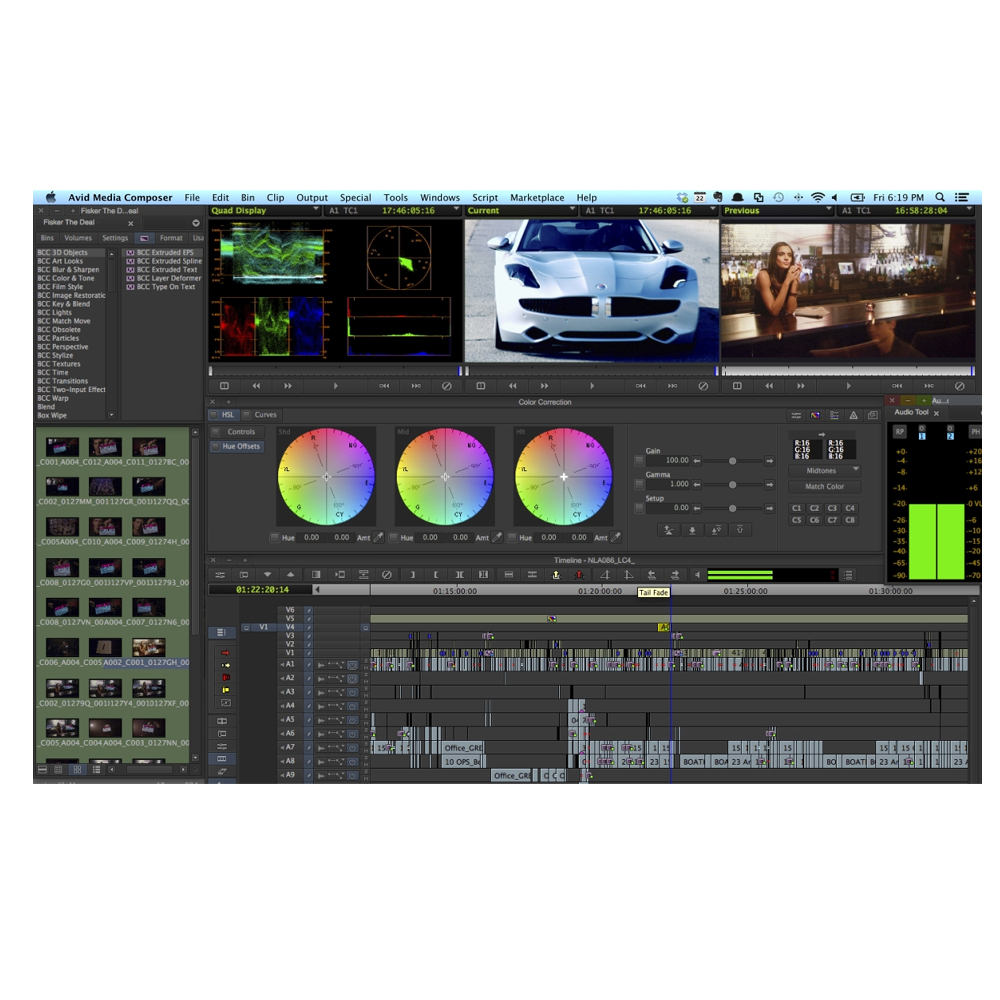Open the Midtones dropdown in Match Color

click(x=824, y=471)
